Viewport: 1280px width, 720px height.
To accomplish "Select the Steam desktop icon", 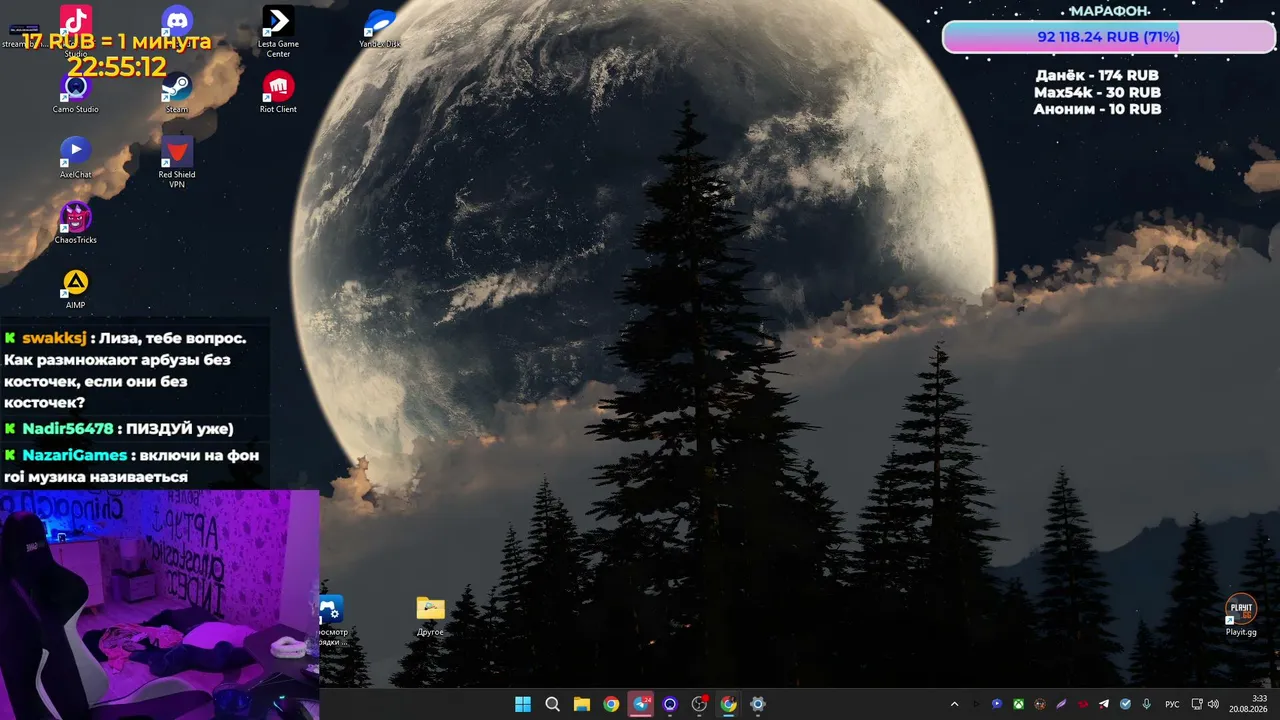I will pyautogui.click(x=177, y=93).
